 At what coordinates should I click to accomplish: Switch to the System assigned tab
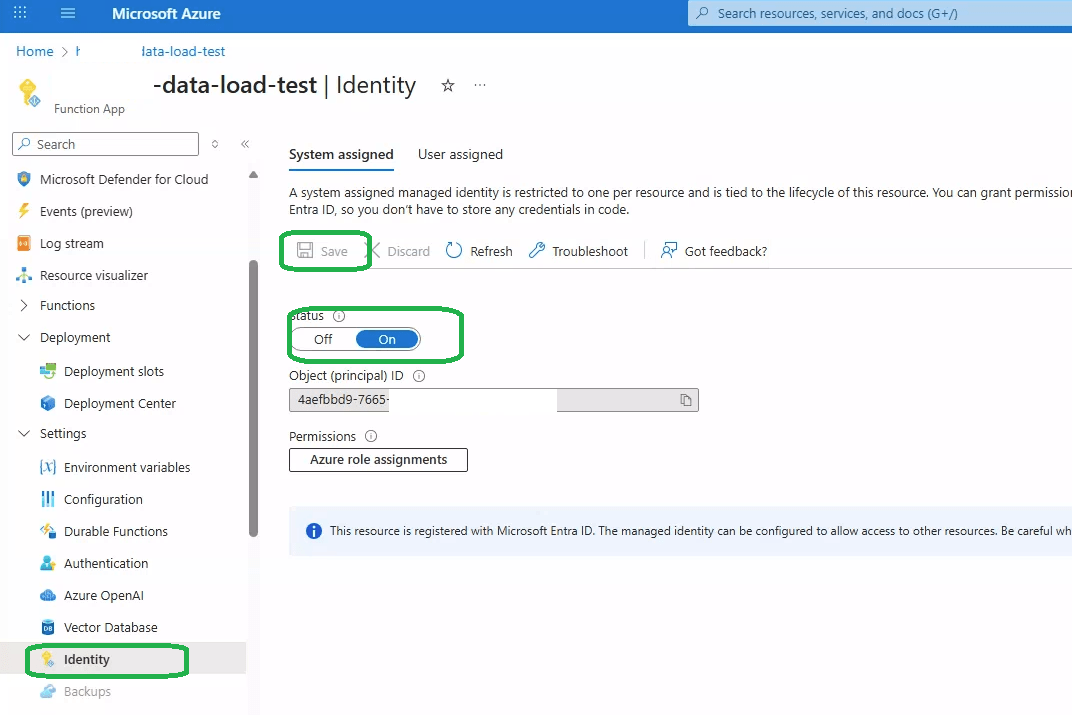(341, 154)
